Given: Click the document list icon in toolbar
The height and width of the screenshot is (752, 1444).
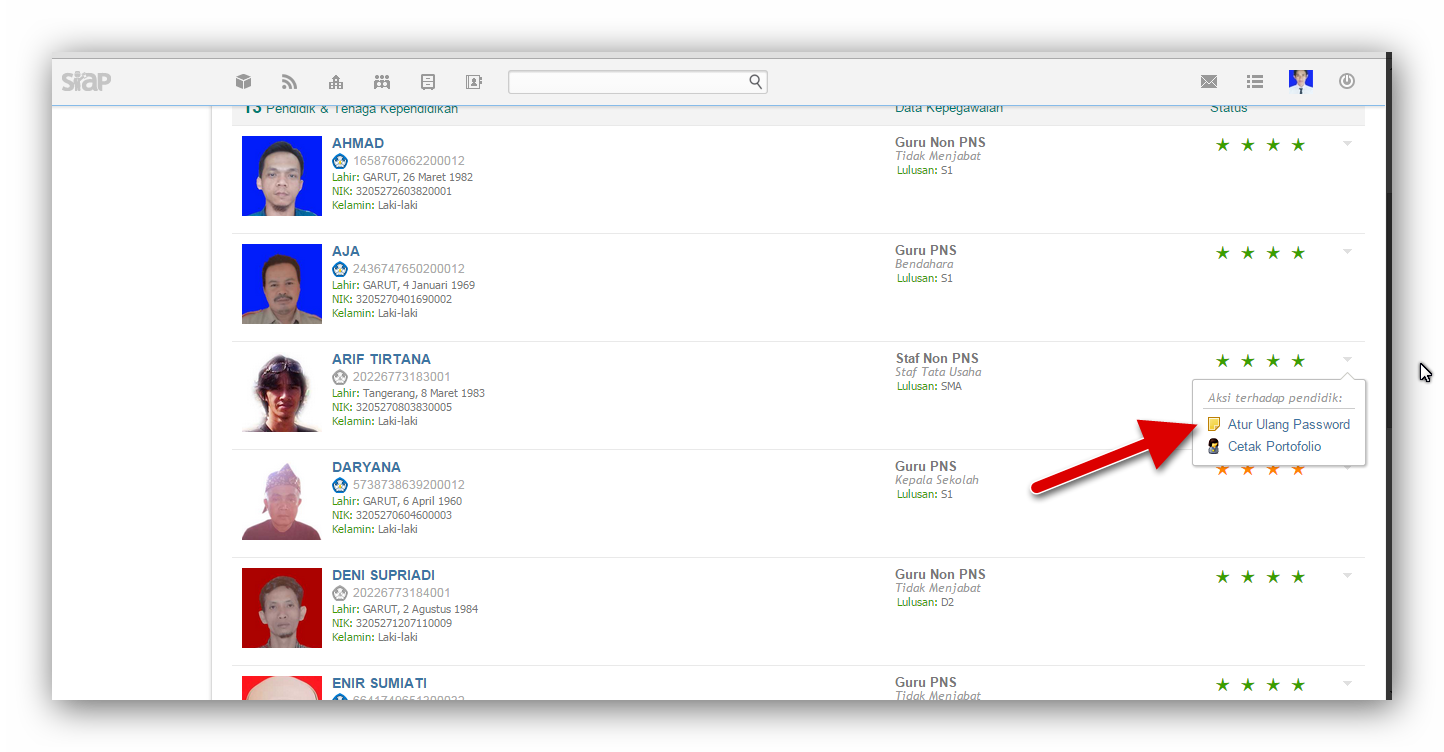Looking at the screenshot, I should tap(428, 82).
